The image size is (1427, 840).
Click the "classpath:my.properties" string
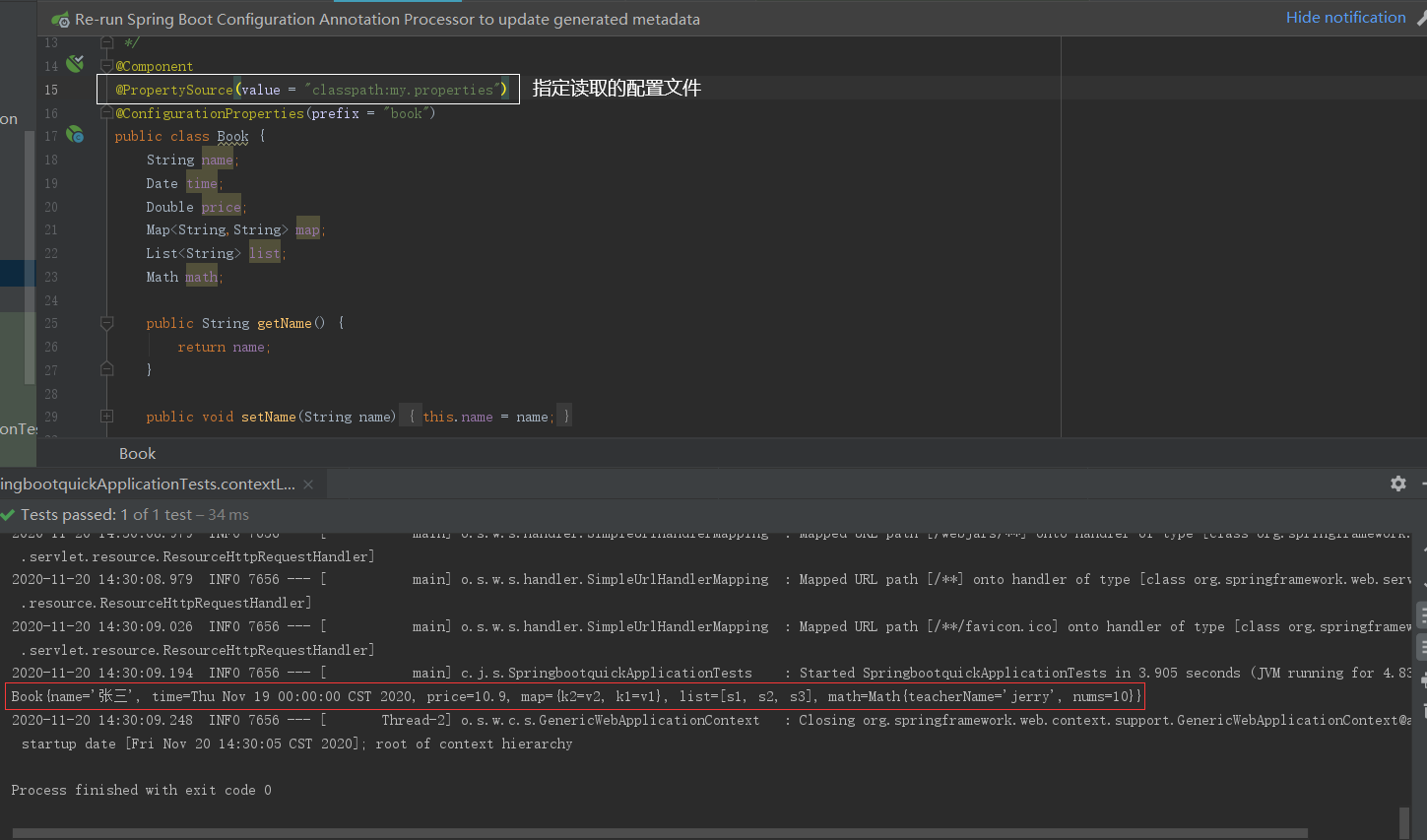point(405,90)
